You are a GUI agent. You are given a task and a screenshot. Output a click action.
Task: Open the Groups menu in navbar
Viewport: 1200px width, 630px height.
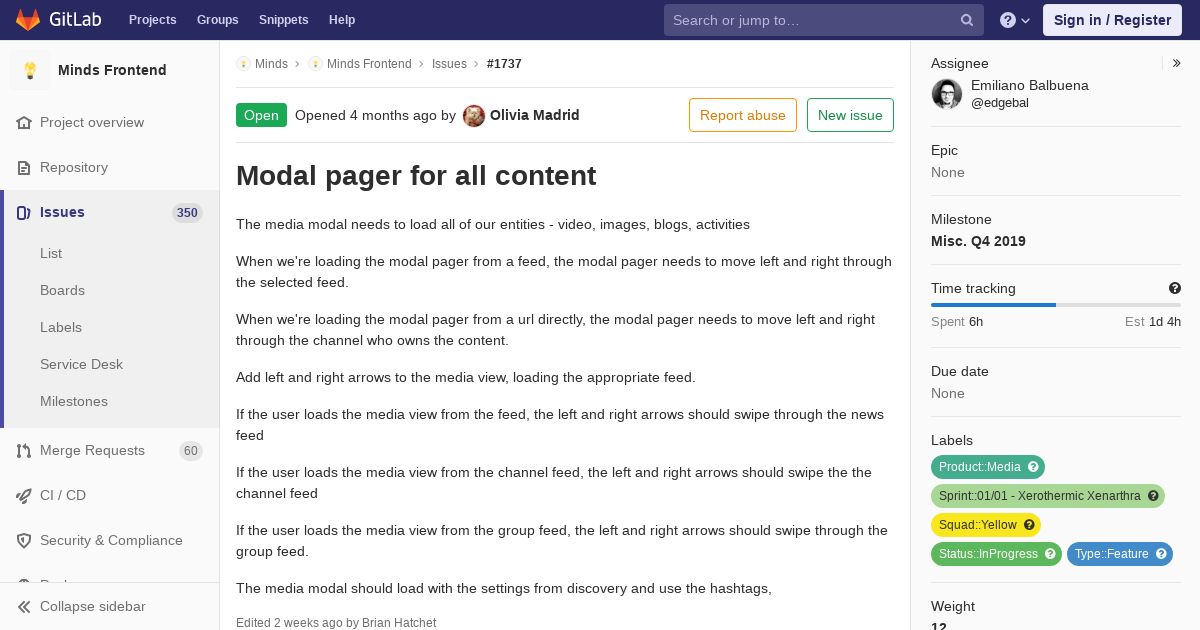217,20
